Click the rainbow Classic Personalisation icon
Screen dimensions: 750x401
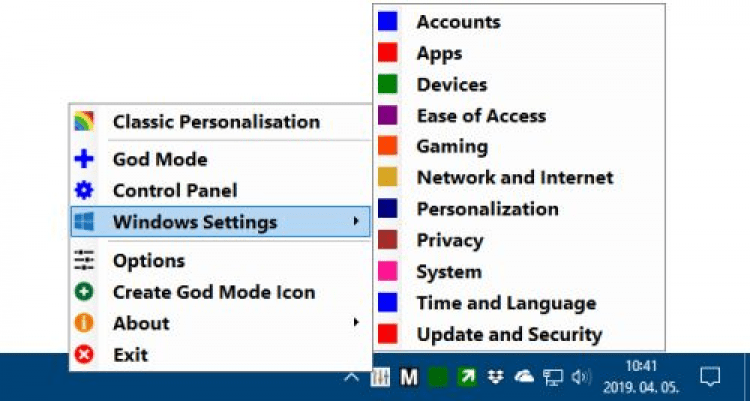pos(84,122)
